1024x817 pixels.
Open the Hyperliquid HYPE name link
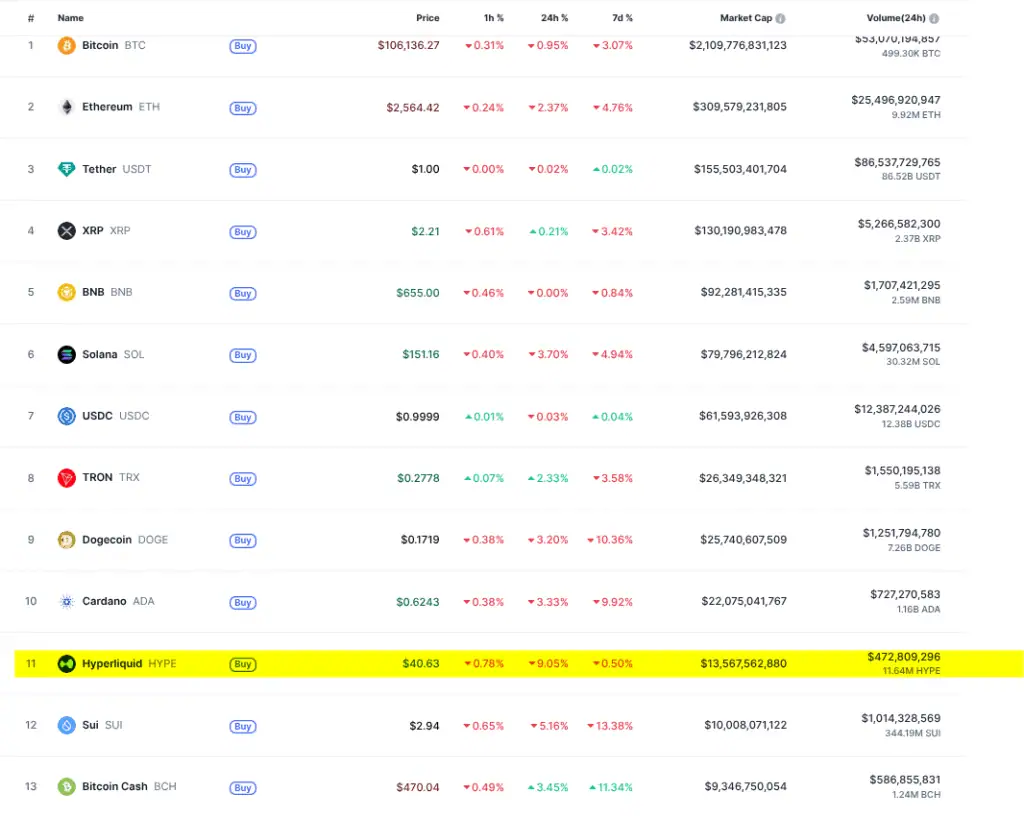(129, 664)
